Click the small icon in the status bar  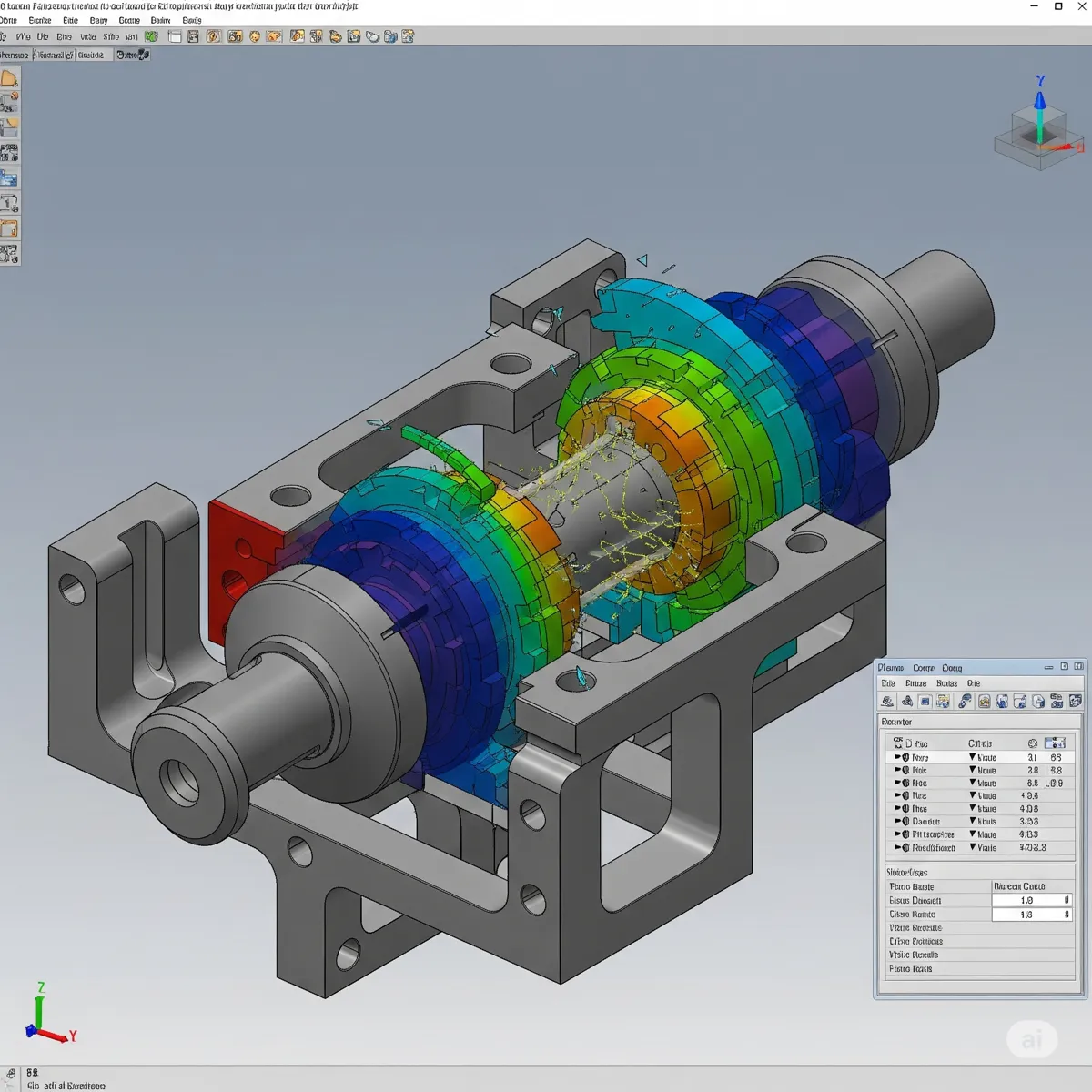(x=11, y=1073)
